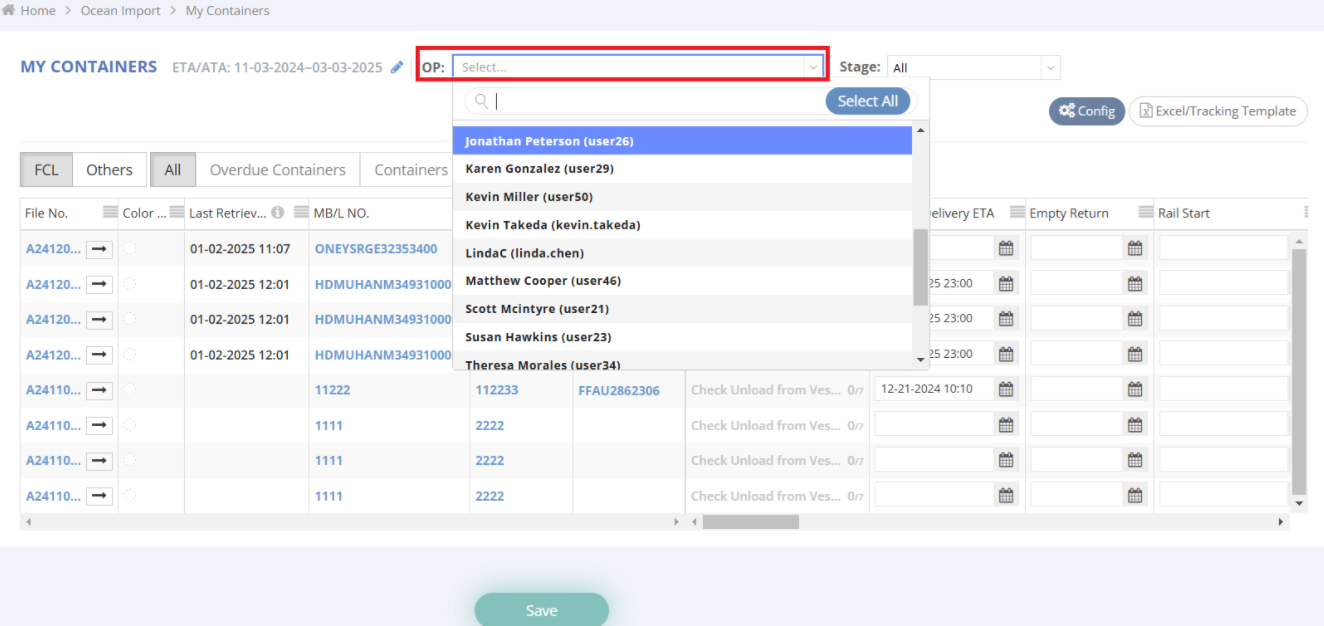1324x626 pixels.
Task: Click arrow button in first container row
Action: point(99,249)
